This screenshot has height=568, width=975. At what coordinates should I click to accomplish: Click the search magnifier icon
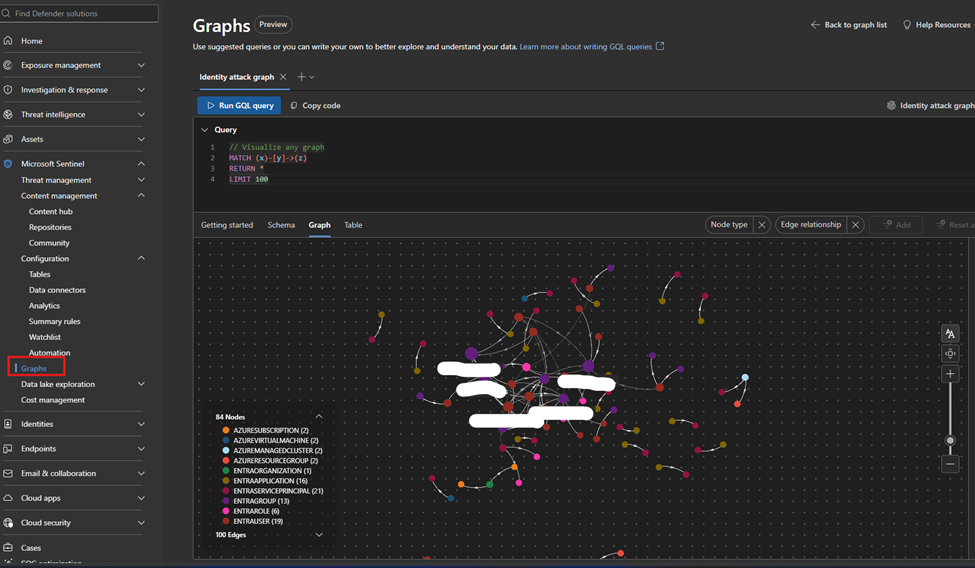(x=6, y=13)
